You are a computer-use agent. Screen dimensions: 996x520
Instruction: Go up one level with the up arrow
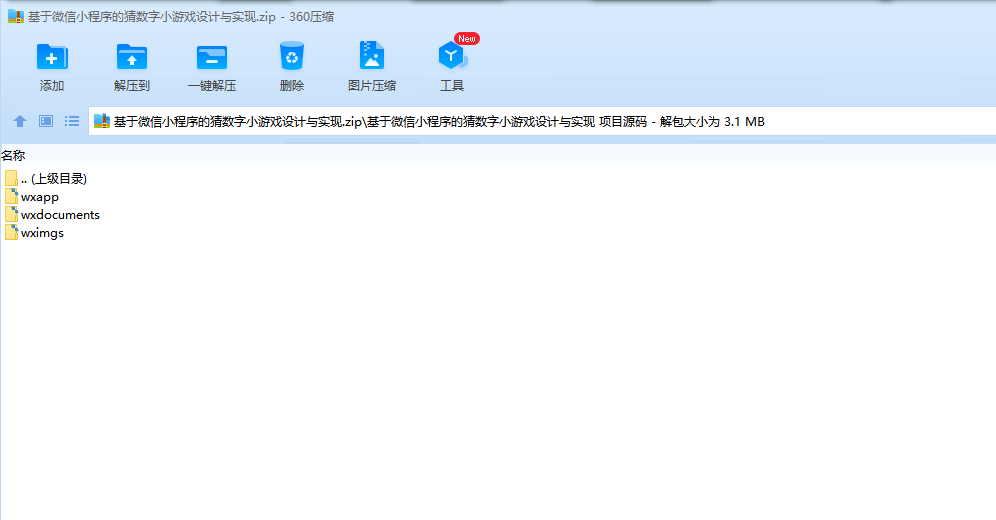tap(20, 121)
